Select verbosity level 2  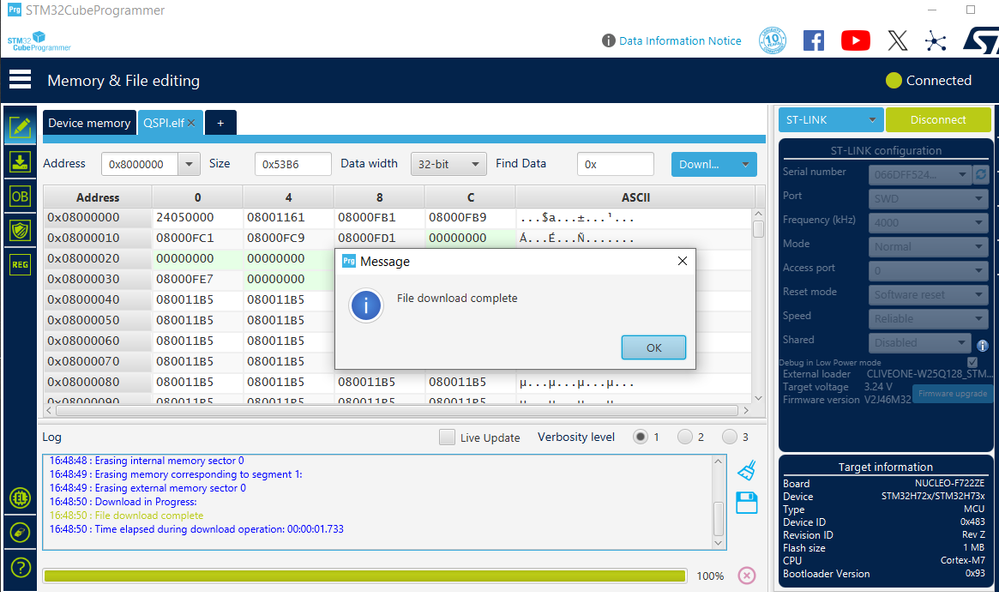pos(685,437)
